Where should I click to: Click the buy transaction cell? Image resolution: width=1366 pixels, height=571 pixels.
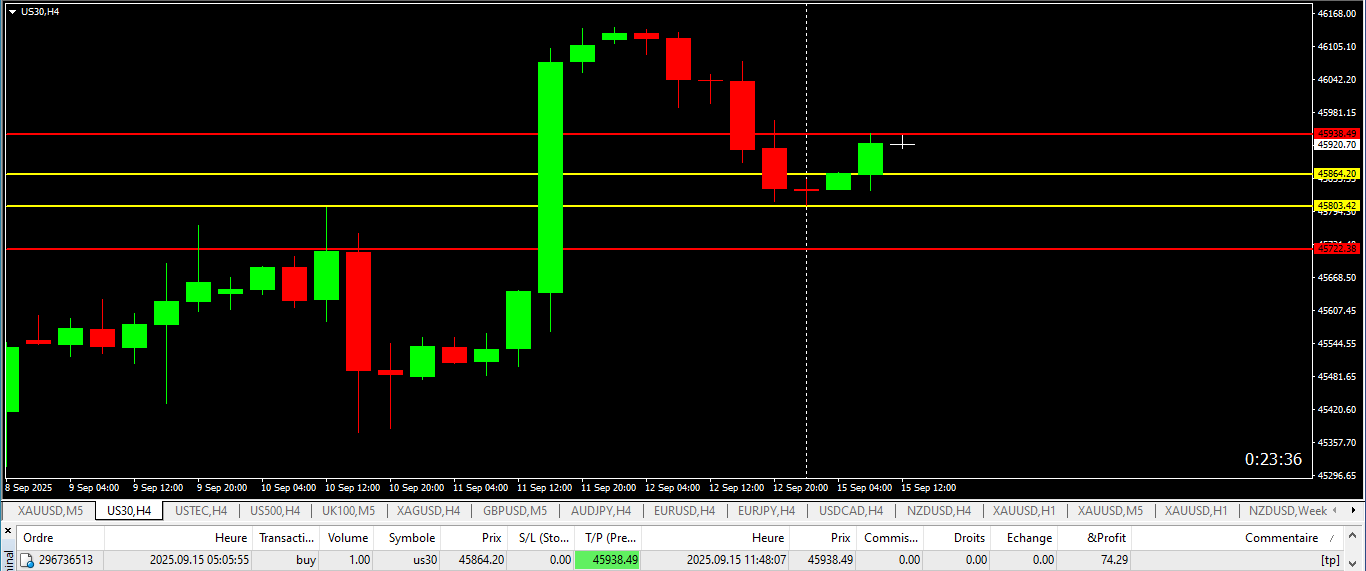[306, 561]
